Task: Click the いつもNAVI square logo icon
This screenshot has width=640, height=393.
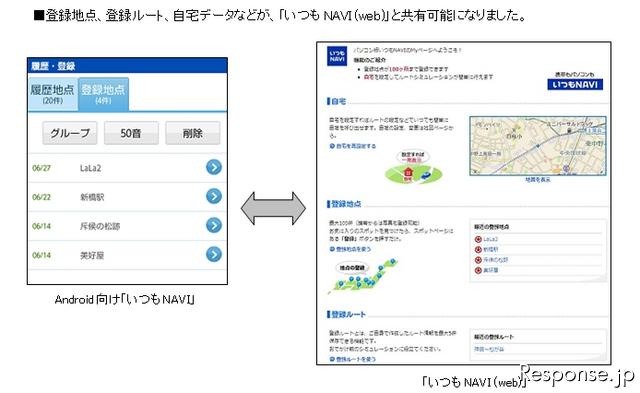Action: [337, 56]
